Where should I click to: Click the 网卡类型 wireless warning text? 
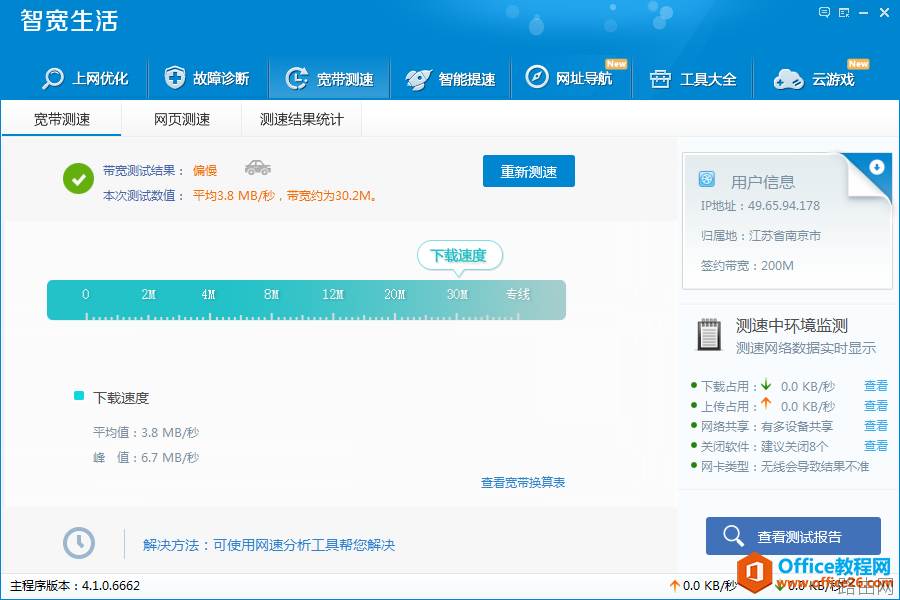[785, 466]
